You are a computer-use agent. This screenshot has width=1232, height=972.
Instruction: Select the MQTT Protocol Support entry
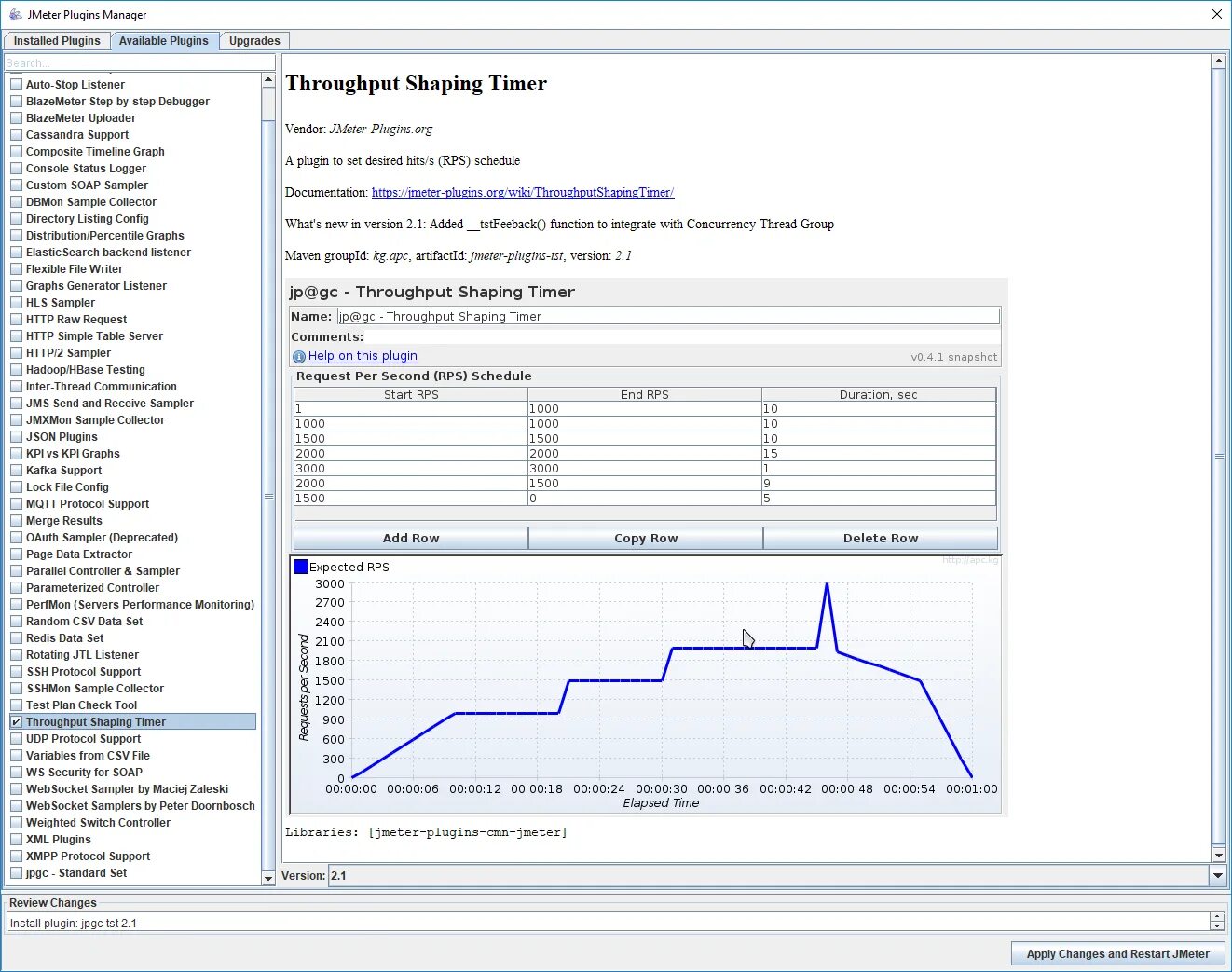tap(88, 504)
